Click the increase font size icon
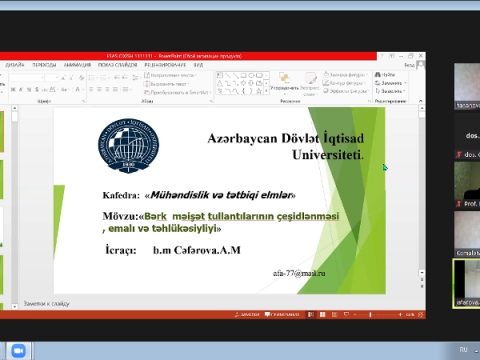The height and width of the screenshot is (360, 480). (x=63, y=78)
